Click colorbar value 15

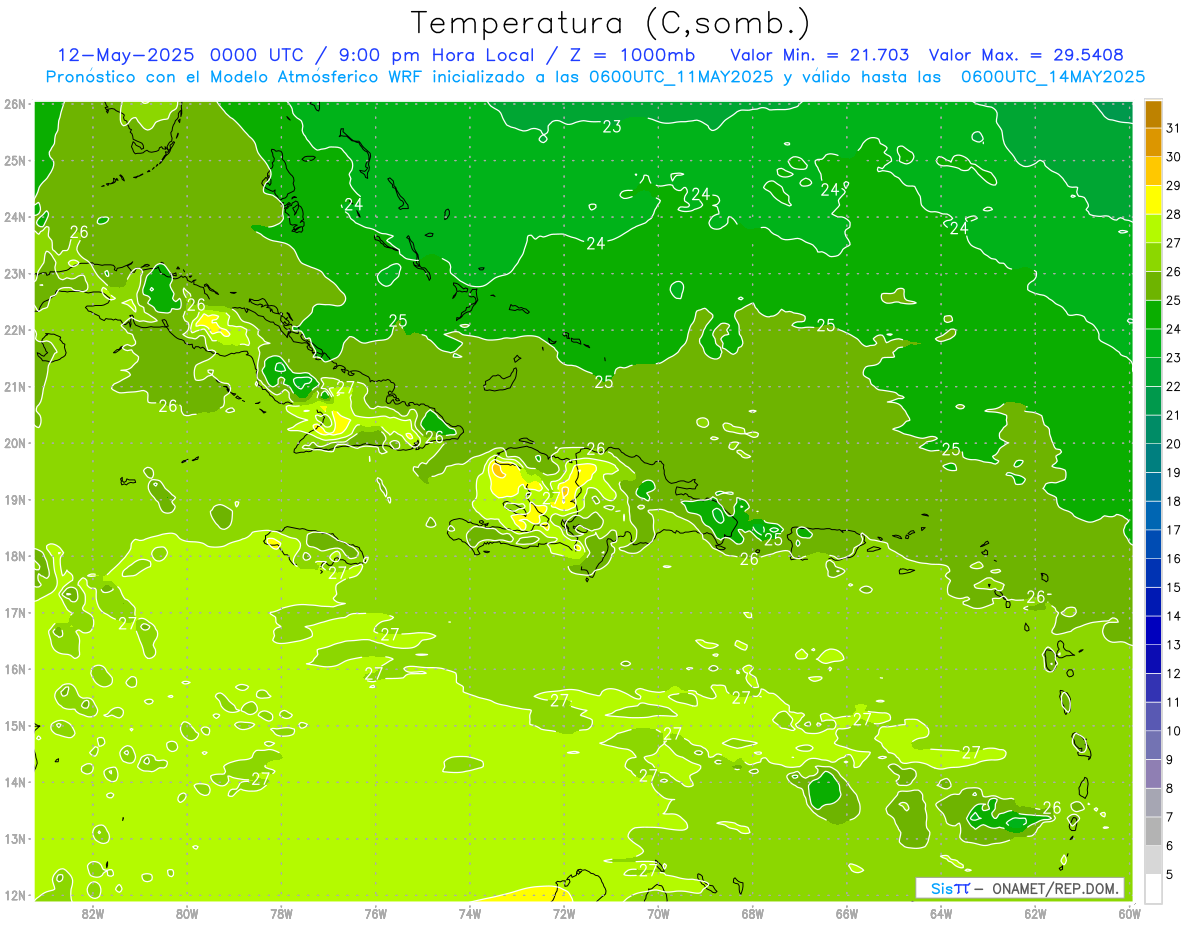1173,587
